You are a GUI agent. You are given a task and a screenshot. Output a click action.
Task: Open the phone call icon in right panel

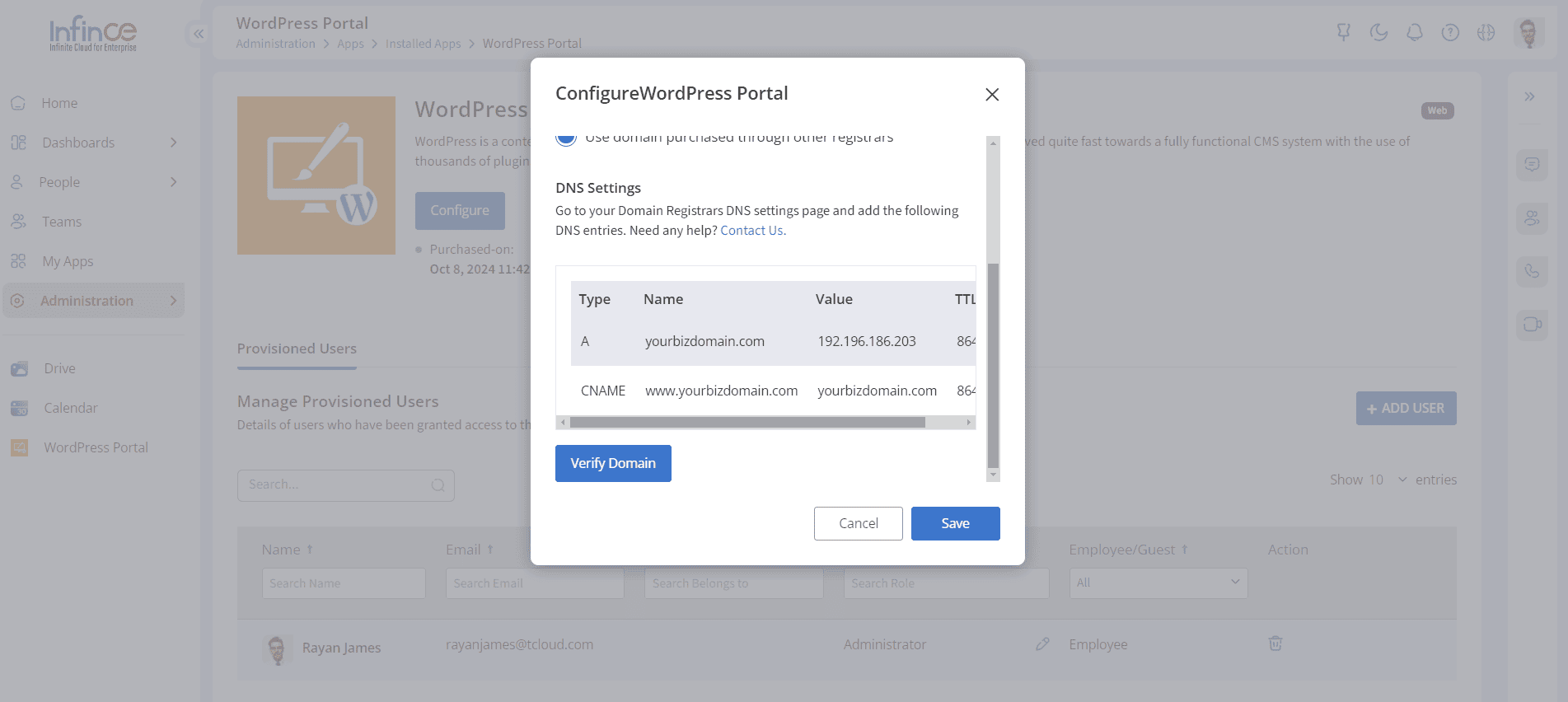pyautogui.click(x=1532, y=271)
